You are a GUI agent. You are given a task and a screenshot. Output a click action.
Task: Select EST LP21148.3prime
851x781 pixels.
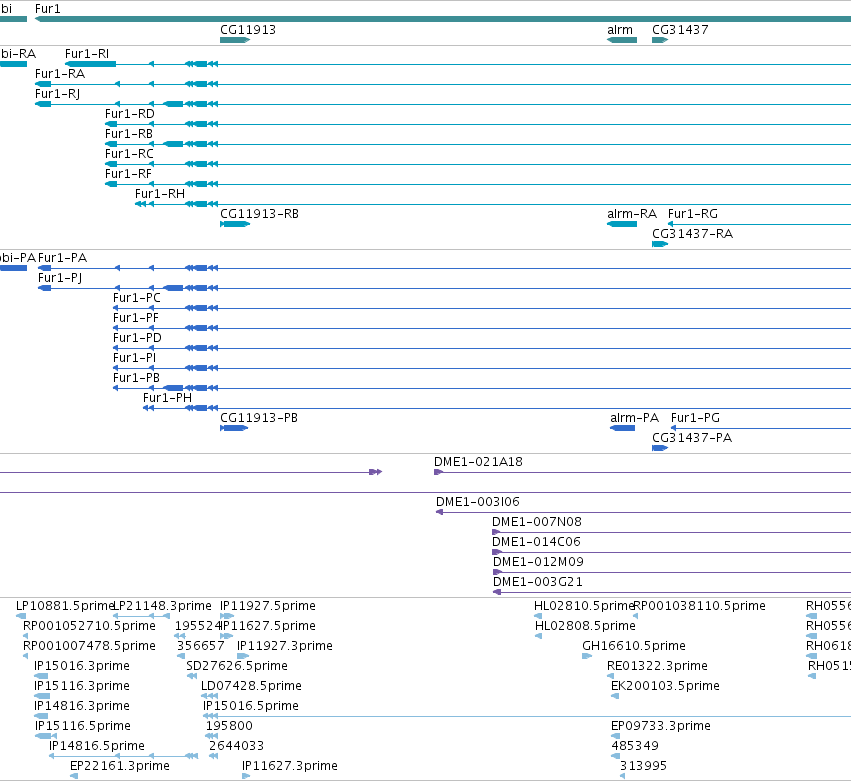[141, 616]
